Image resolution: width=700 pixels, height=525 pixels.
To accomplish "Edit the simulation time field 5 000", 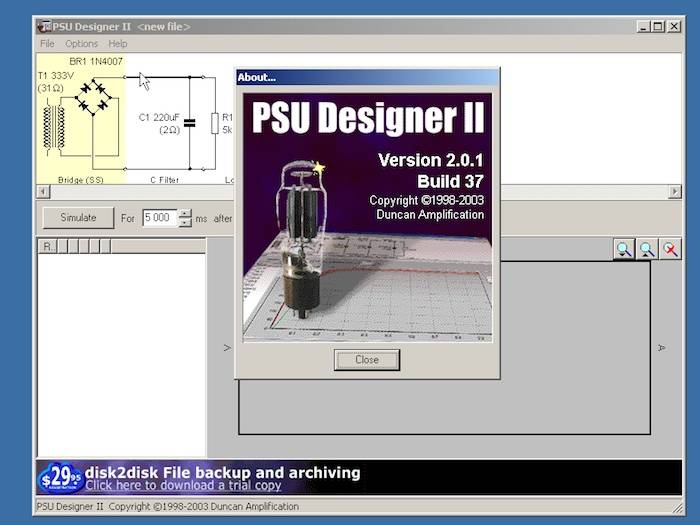I will point(160,218).
